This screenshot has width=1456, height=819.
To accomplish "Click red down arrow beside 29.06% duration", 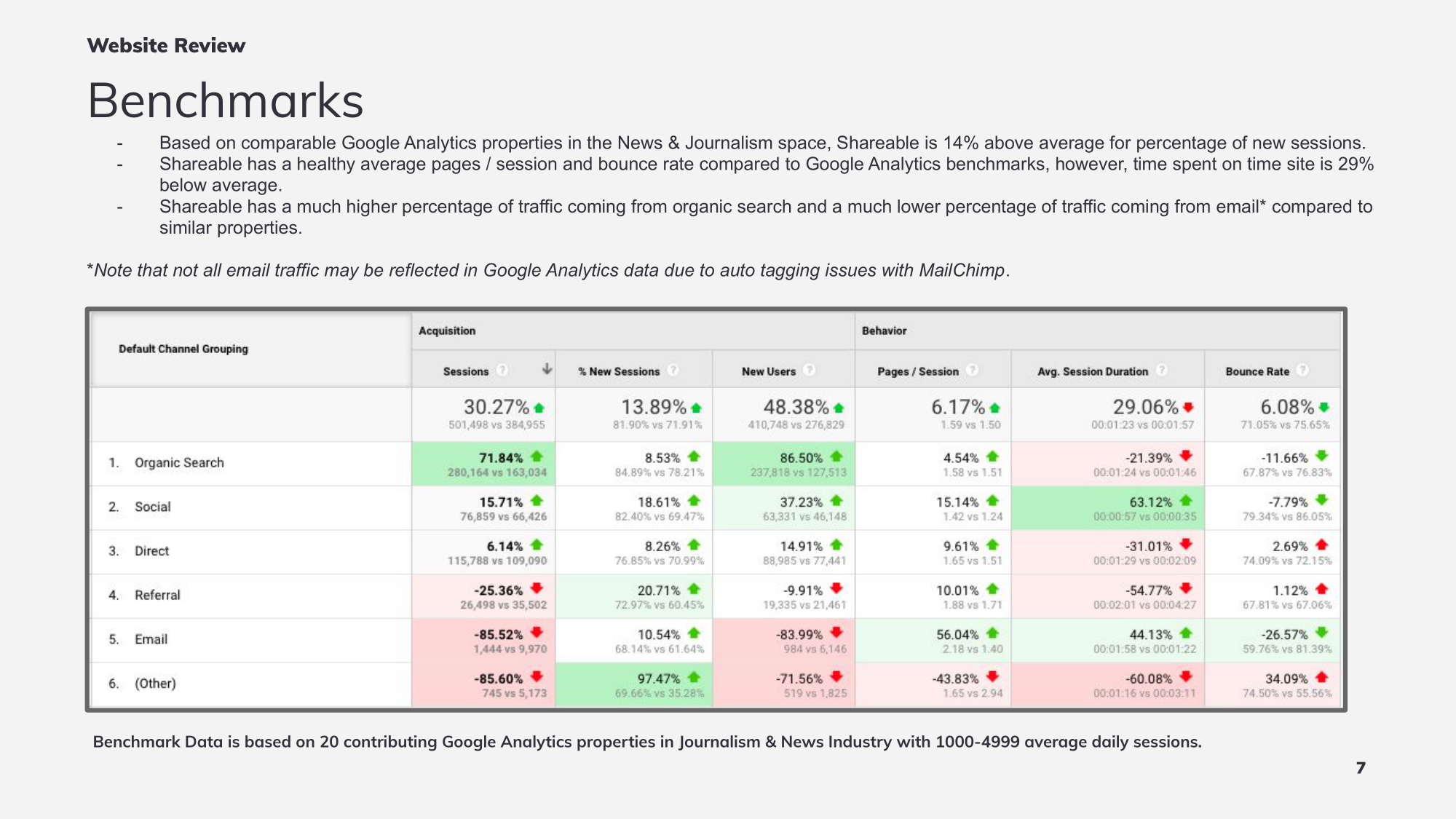I will pos(1188,407).
